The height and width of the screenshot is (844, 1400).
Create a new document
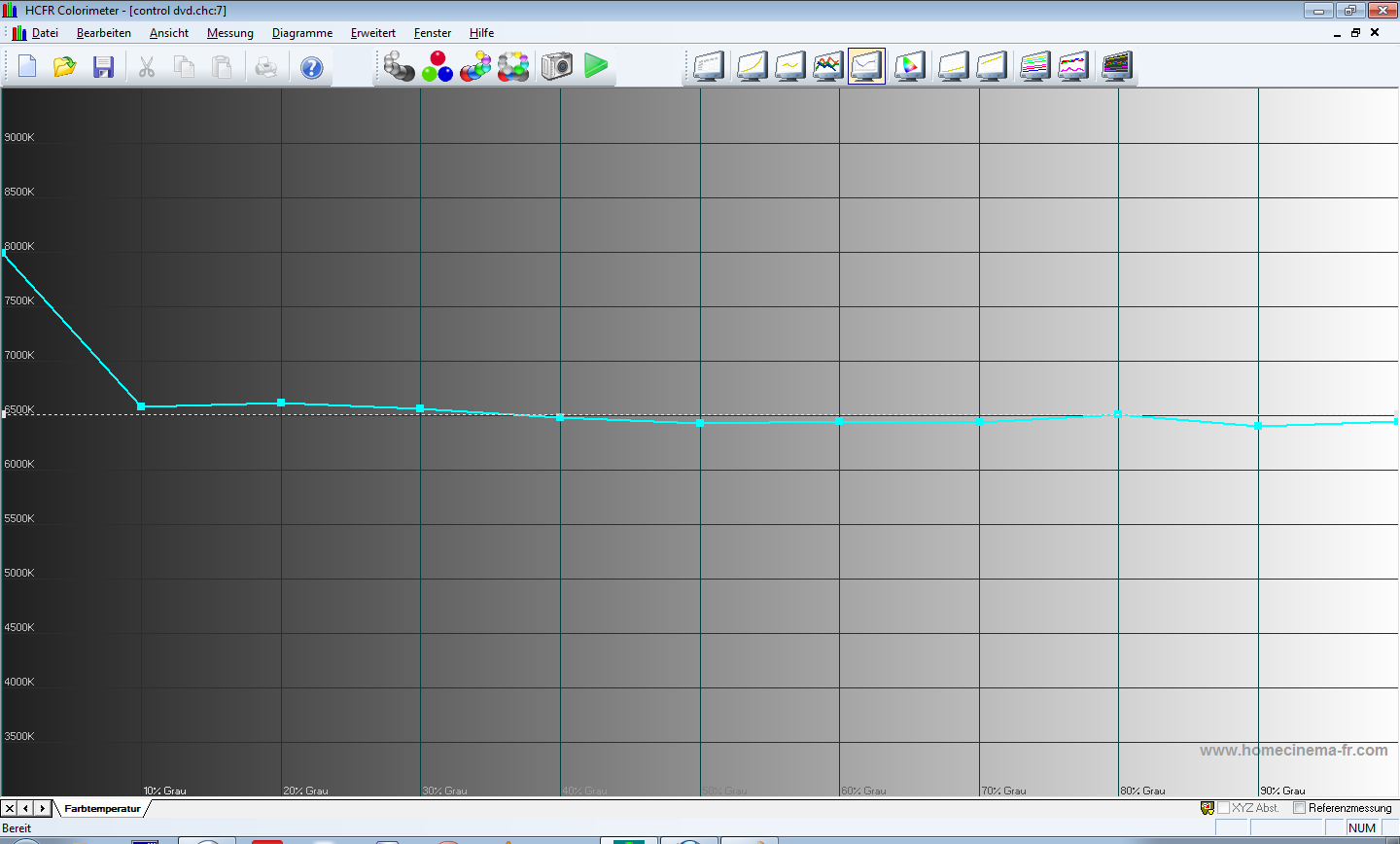point(27,66)
